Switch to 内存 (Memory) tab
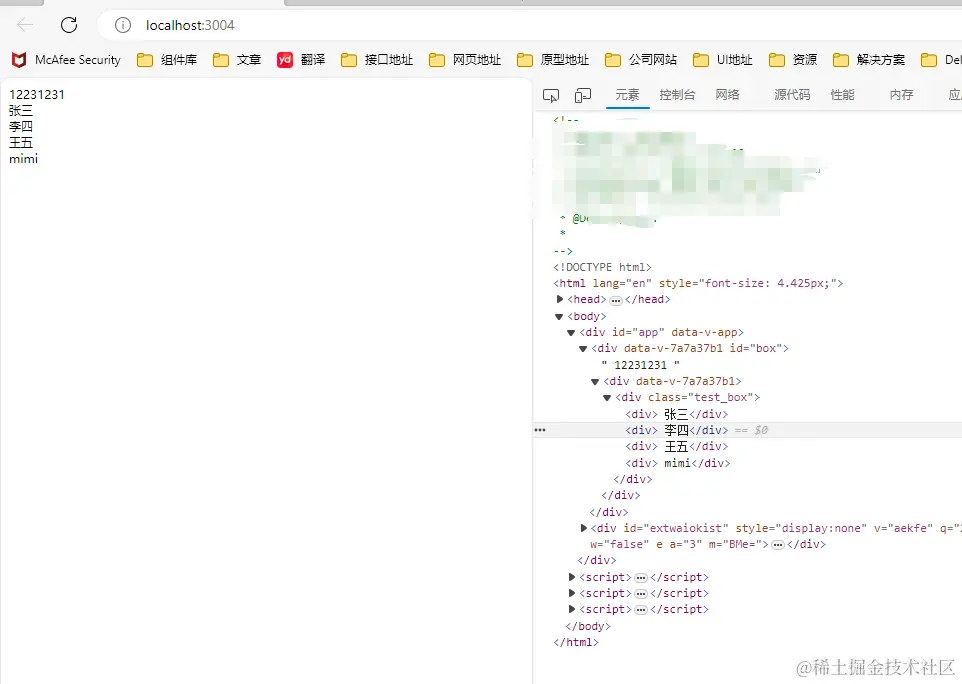The image size is (962, 684). 901,94
